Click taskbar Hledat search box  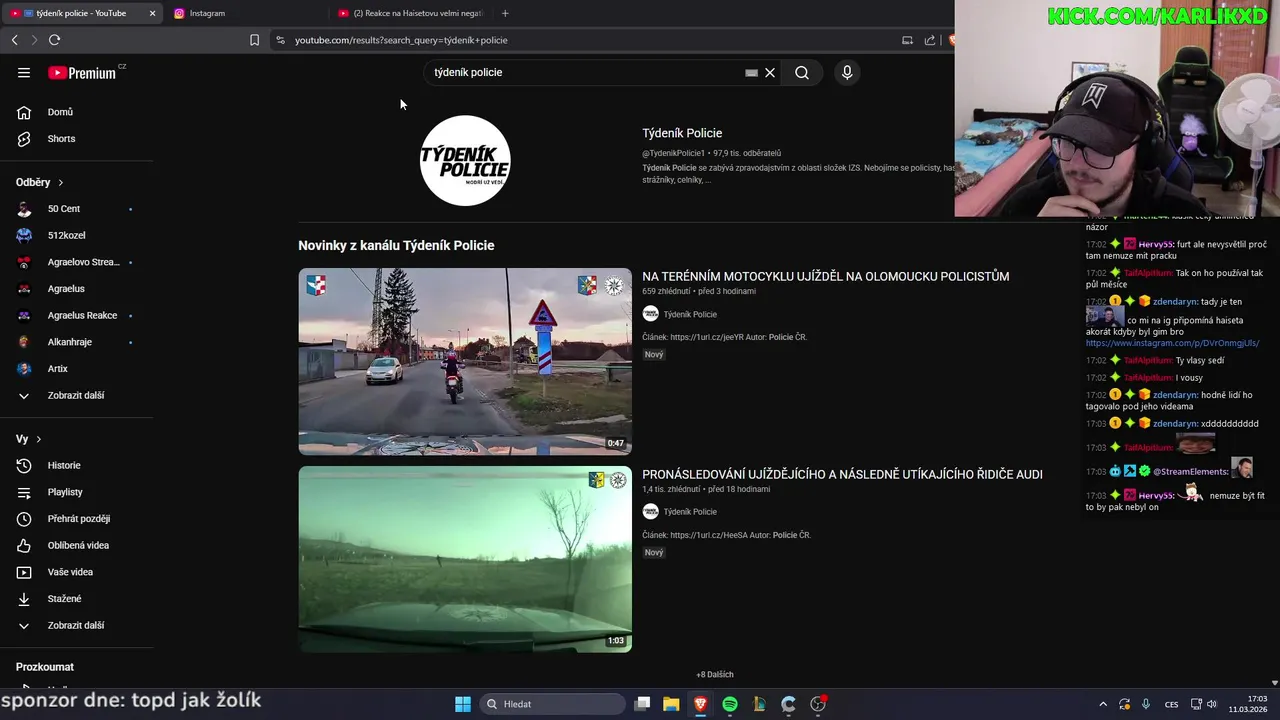[x=550, y=704]
